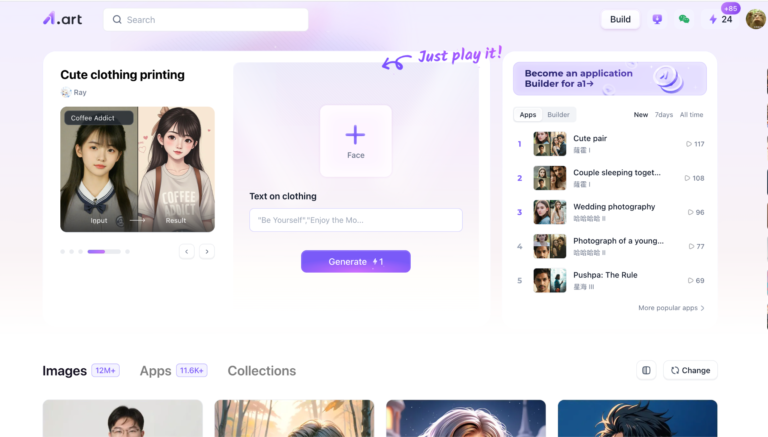The width and height of the screenshot is (768, 437).
Task: Show next example with right arrow
Action: (207, 251)
